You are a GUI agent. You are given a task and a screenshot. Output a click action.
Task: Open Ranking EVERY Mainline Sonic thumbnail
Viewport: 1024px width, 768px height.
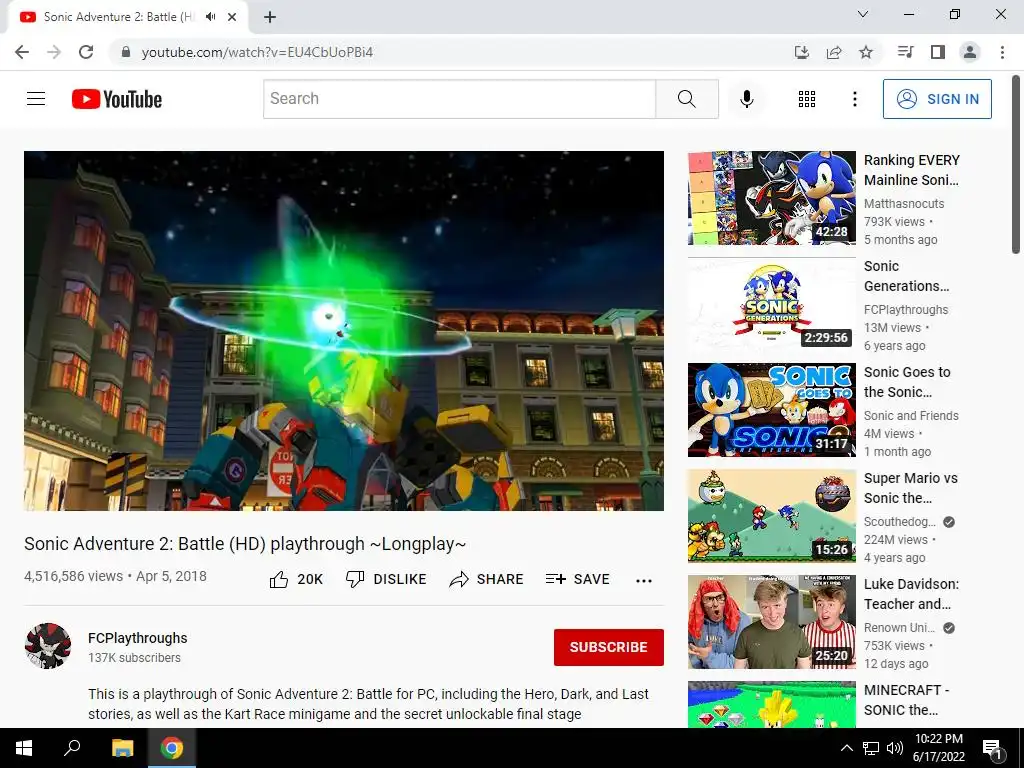click(771, 198)
